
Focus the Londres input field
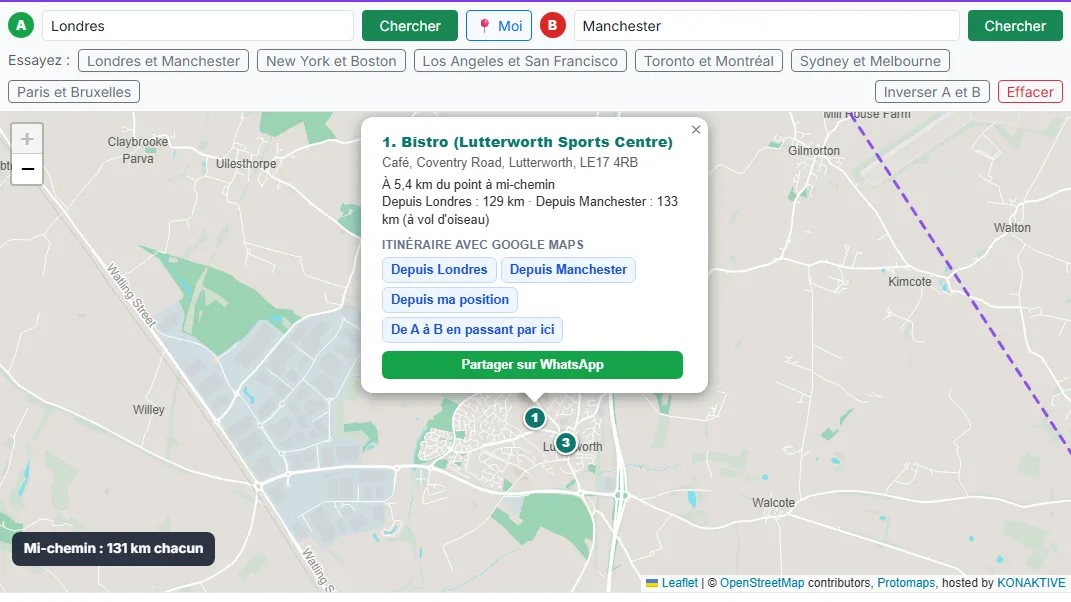pyautogui.click(x=198, y=26)
